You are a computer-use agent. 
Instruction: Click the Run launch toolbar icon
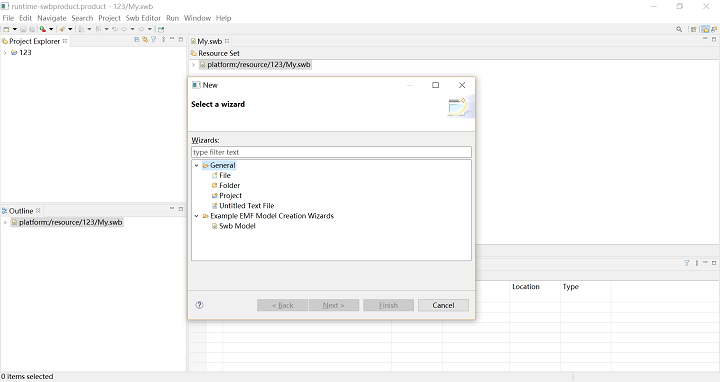pyautogui.click(x=43, y=29)
